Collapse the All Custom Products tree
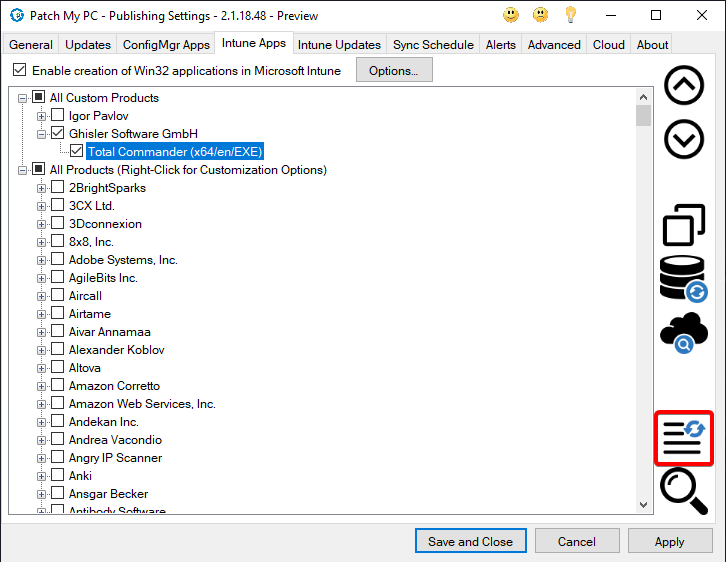726x562 pixels. click(23, 98)
